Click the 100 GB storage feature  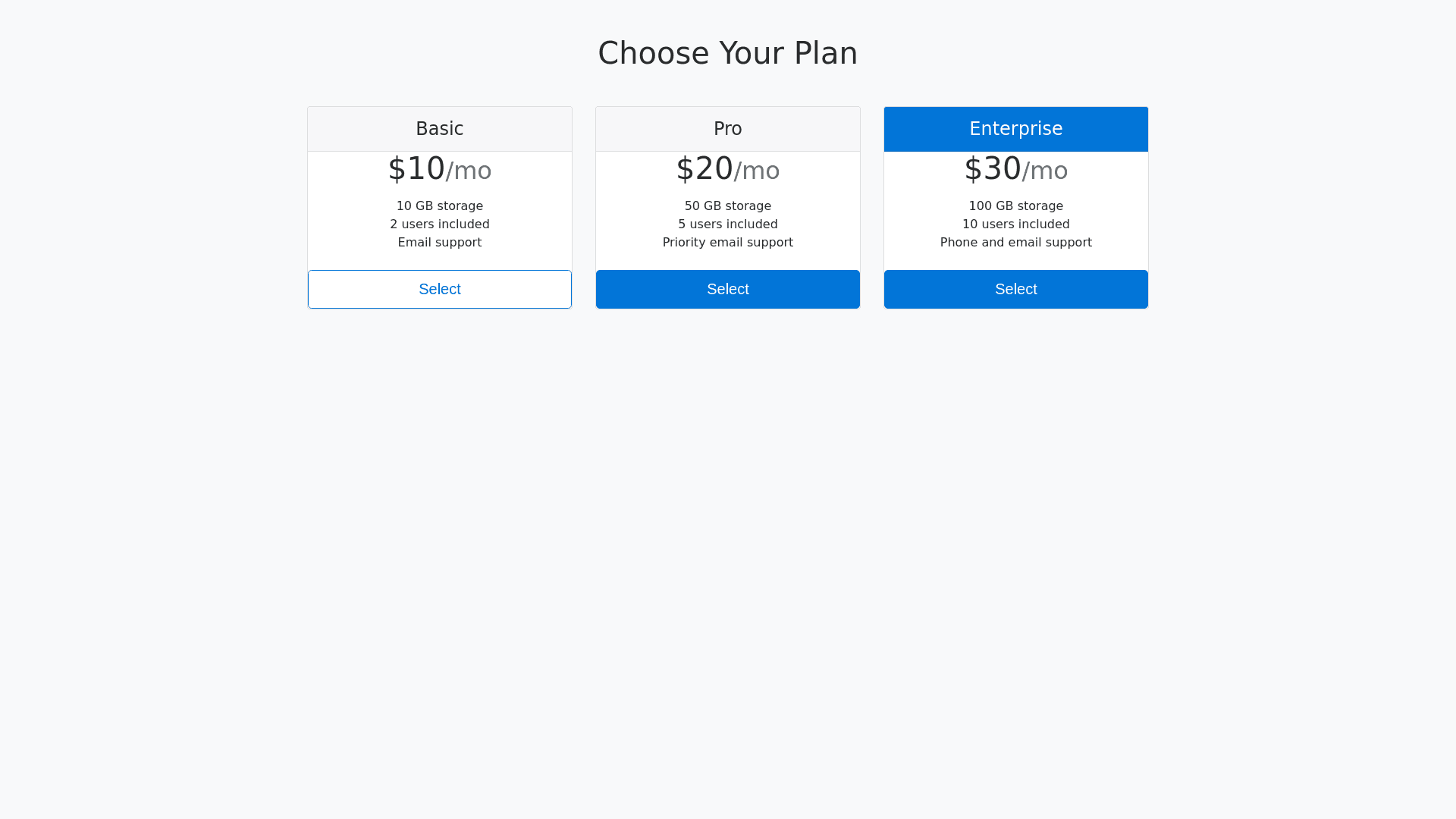coord(1016,206)
